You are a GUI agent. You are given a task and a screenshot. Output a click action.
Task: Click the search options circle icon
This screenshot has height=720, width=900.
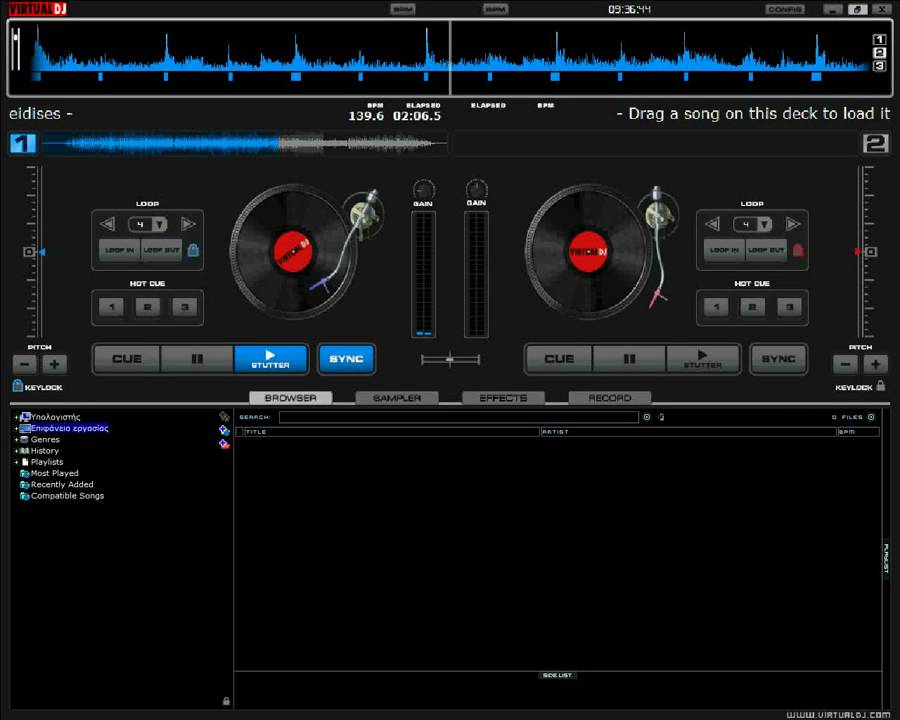click(647, 417)
